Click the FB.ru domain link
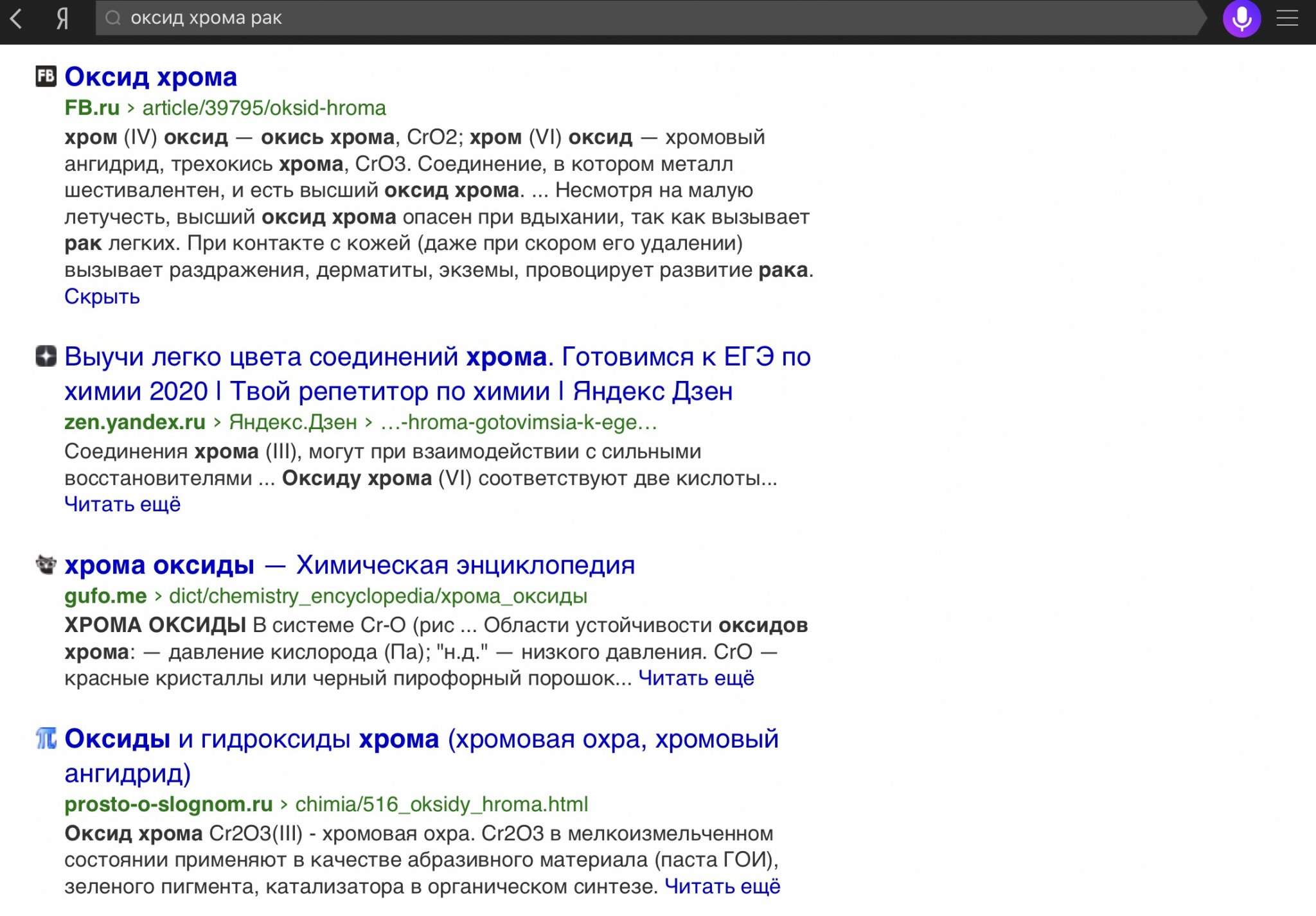 92,108
